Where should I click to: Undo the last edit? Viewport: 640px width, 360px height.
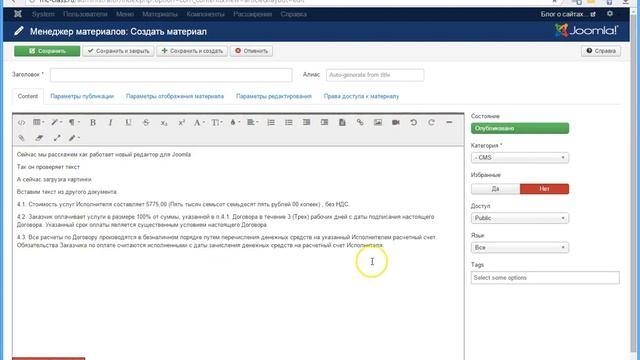(x=413, y=122)
